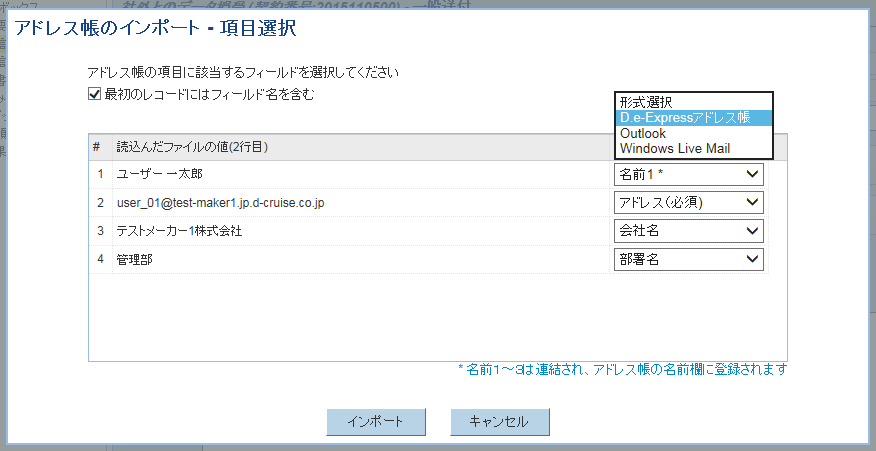Screen dimensions: 876x451
Task: Select Outlook from the format list
Action: click(x=643, y=133)
